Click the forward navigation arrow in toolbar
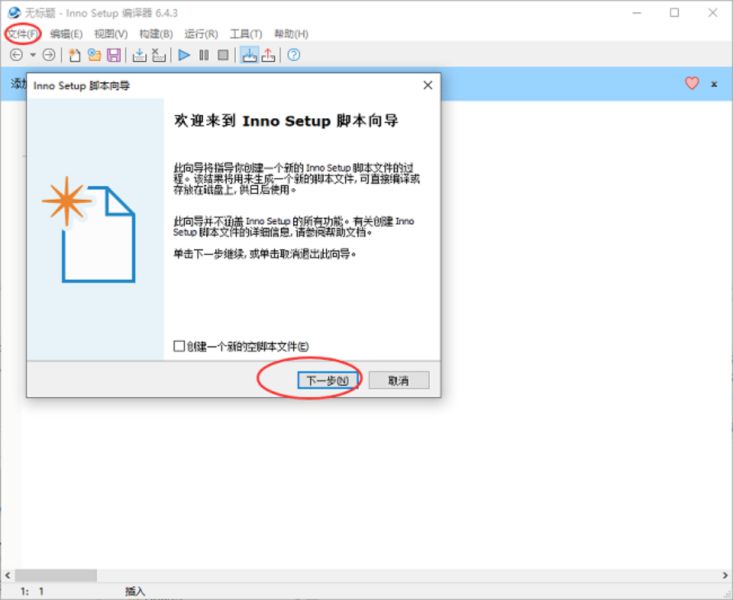This screenshot has height=600, width=733. [48, 55]
